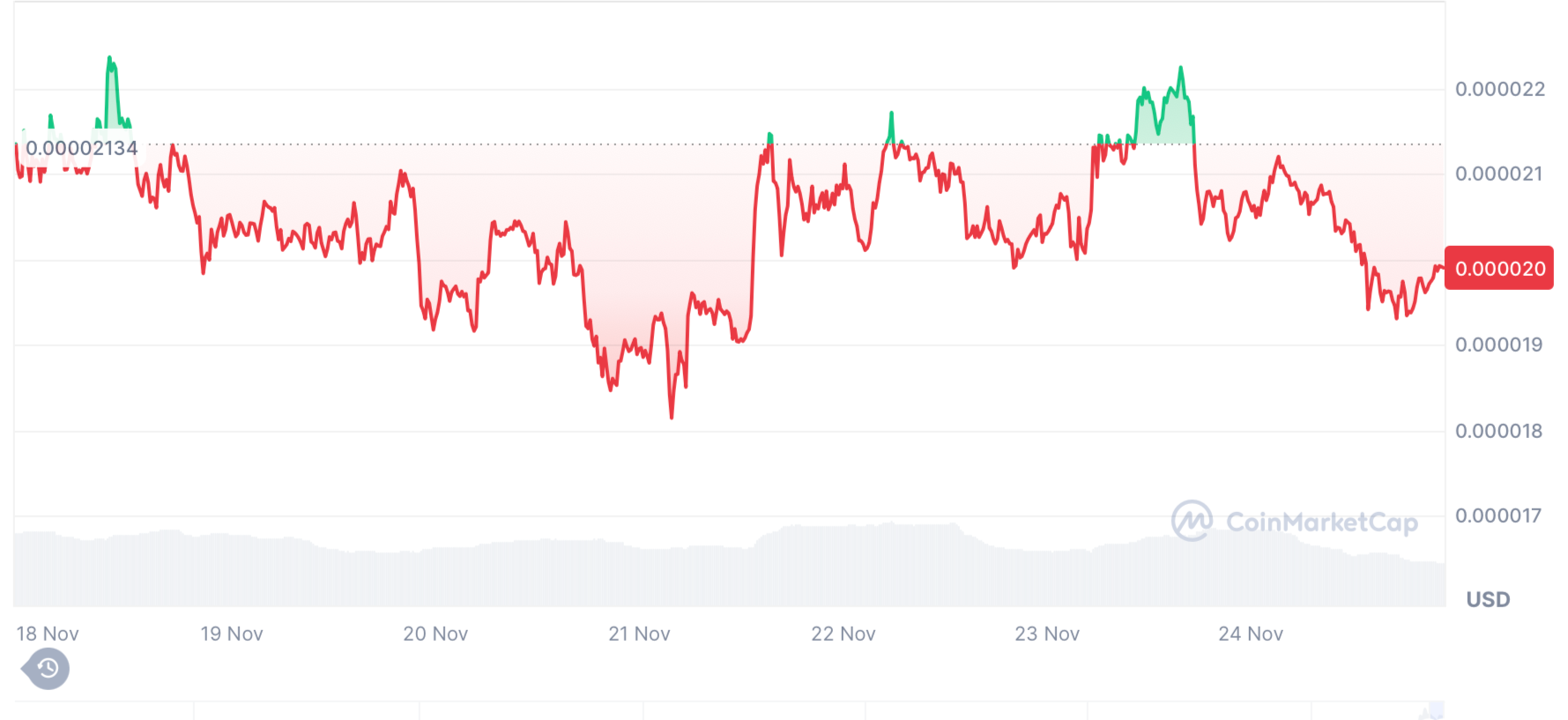
Task: Click the 0.000018 price axis label
Action: tap(1499, 431)
